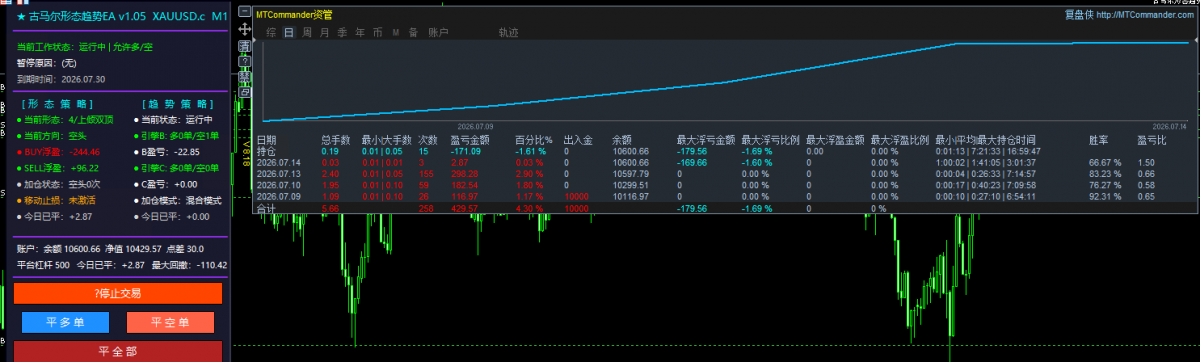1200x362 pixels.
Task: Select the 综 summary tab
Action: (x=271, y=32)
